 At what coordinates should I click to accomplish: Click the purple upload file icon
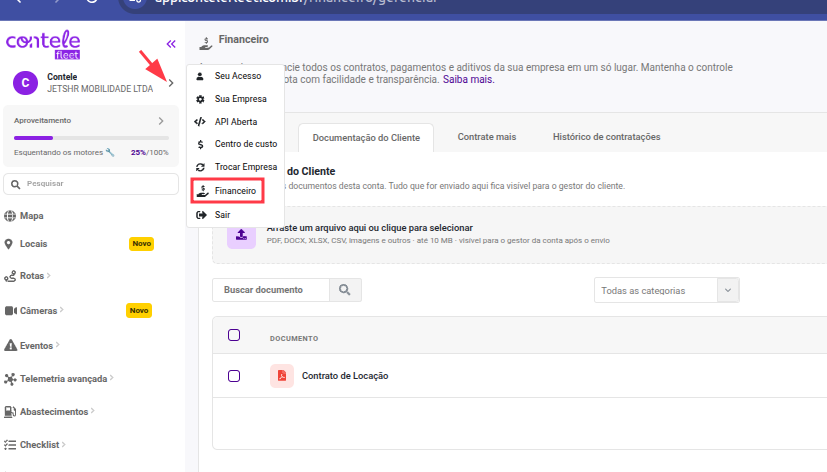coord(242,235)
